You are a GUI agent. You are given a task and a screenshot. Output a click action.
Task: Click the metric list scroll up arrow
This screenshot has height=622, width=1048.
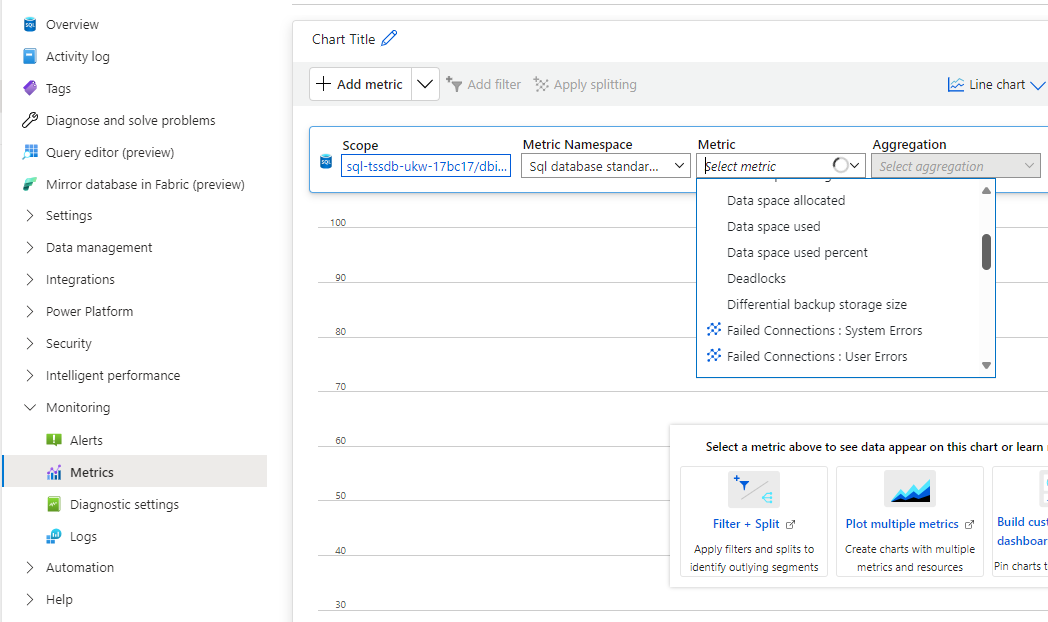(x=986, y=190)
